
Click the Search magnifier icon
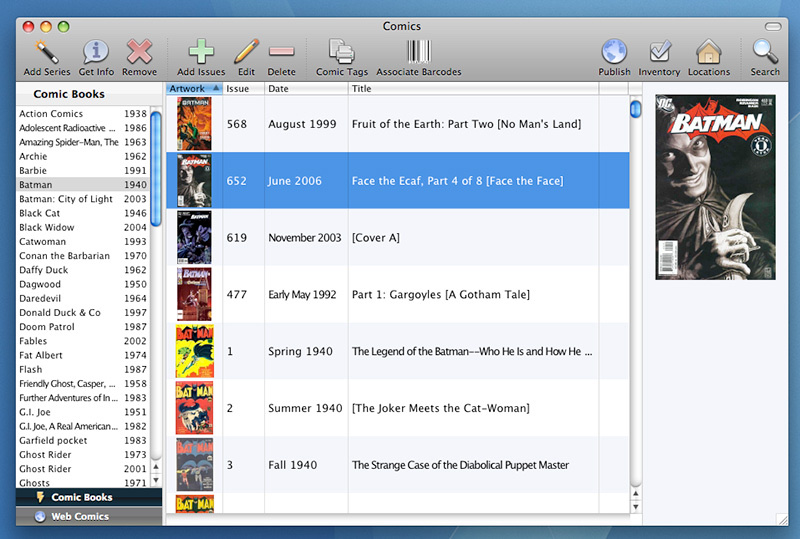click(x=765, y=52)
